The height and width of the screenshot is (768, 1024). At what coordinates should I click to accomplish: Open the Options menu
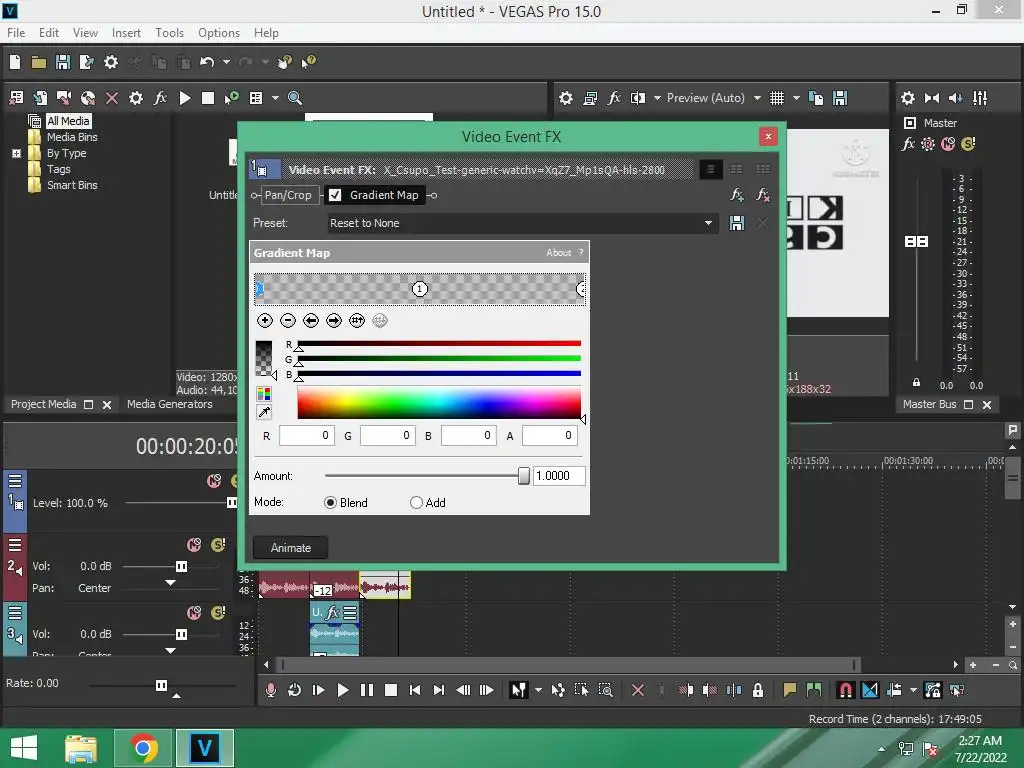[x=219, y=33]
